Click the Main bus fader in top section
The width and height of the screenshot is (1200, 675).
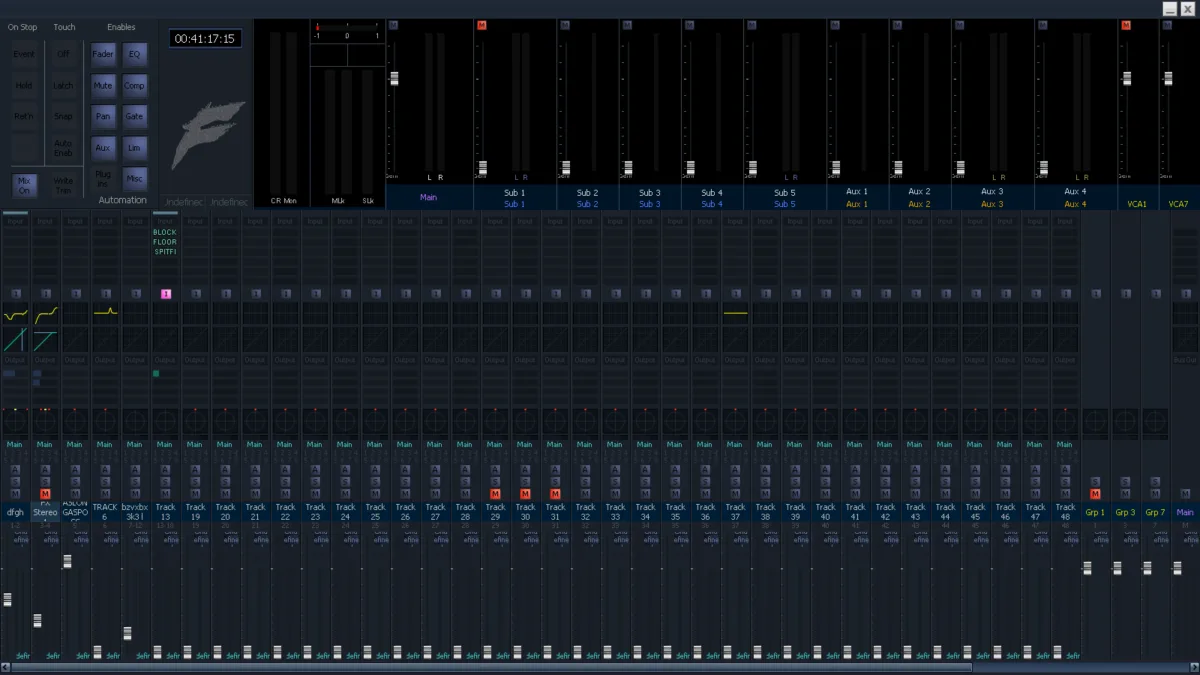(394, 78)
